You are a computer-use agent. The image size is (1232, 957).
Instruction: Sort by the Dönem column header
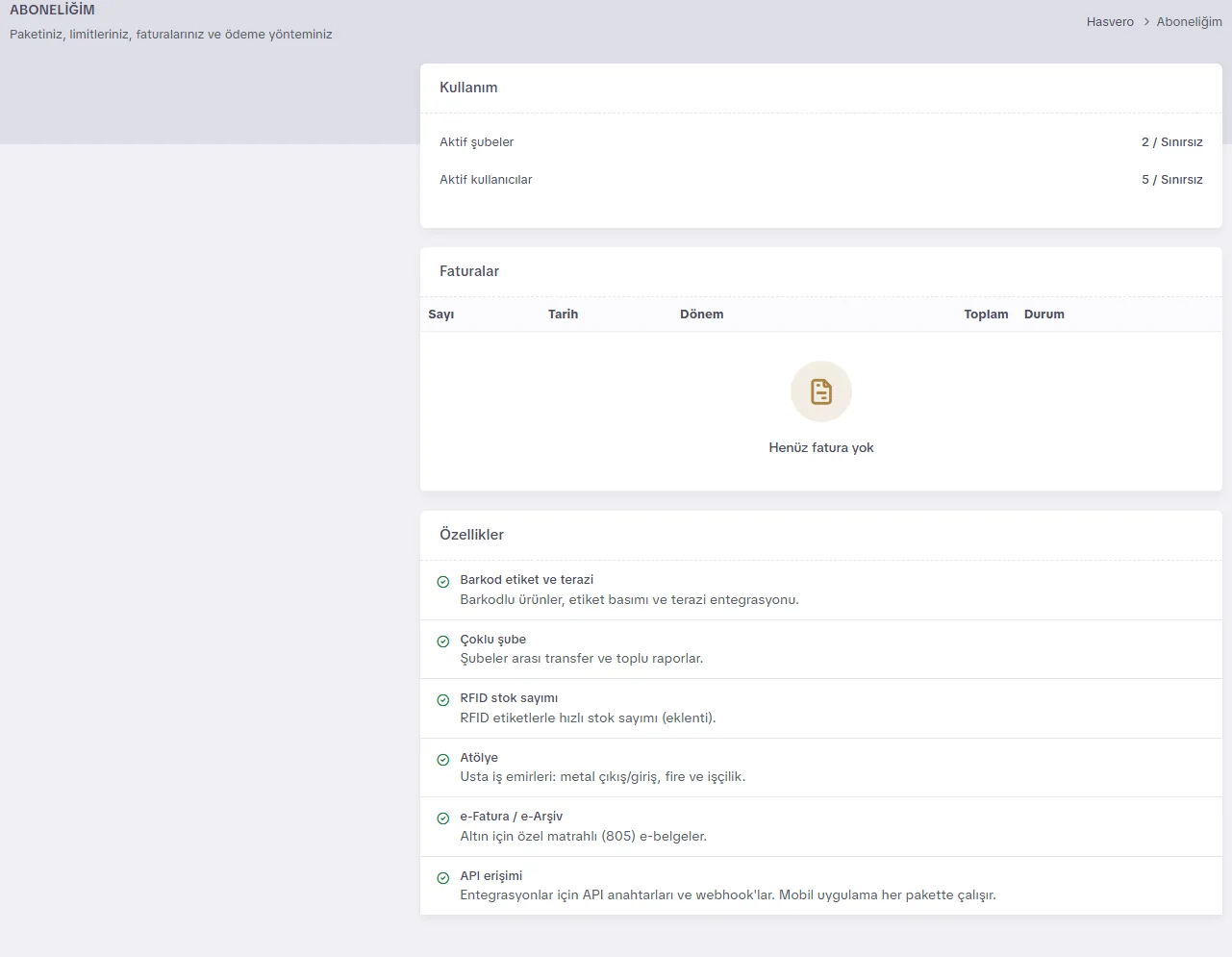(702, 315)
